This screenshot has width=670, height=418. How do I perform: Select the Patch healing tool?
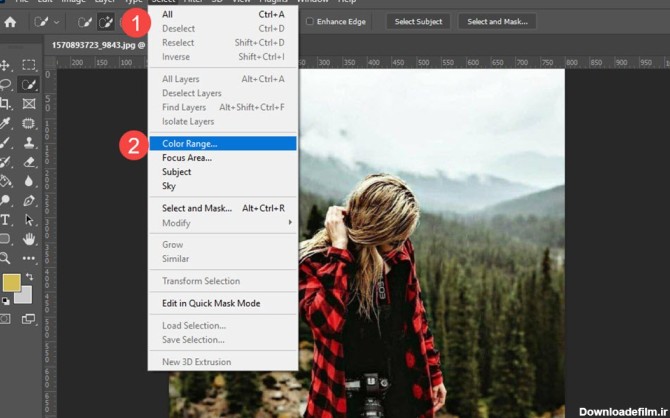coord(29,123)
